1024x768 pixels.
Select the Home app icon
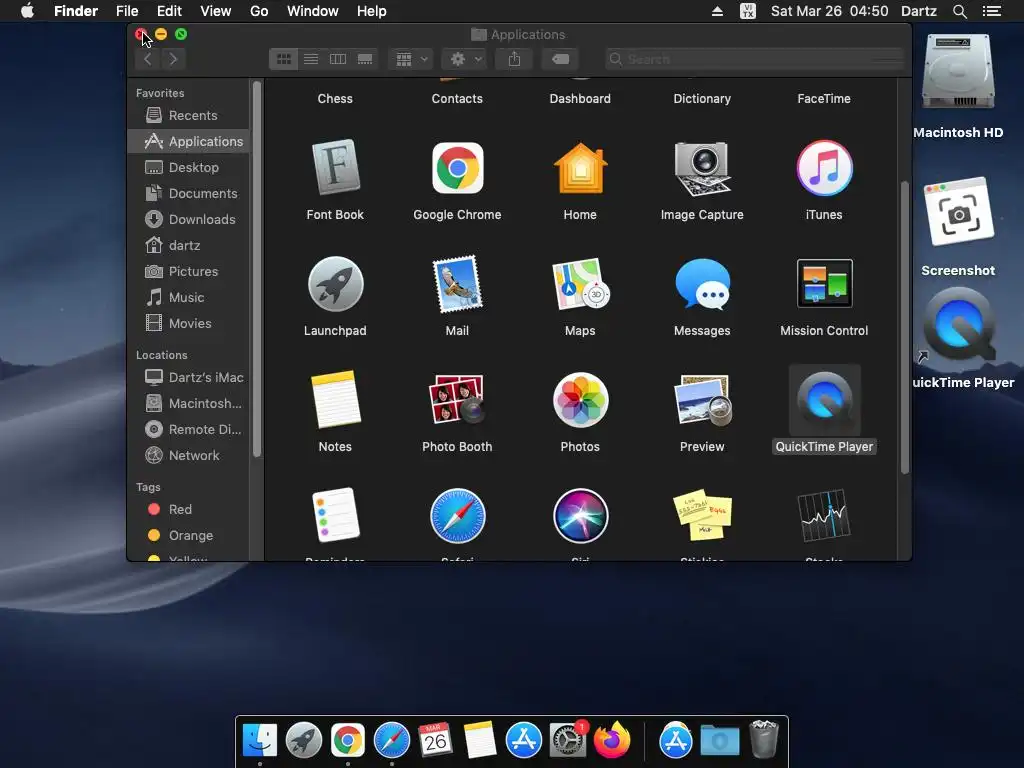click(580, 168)
